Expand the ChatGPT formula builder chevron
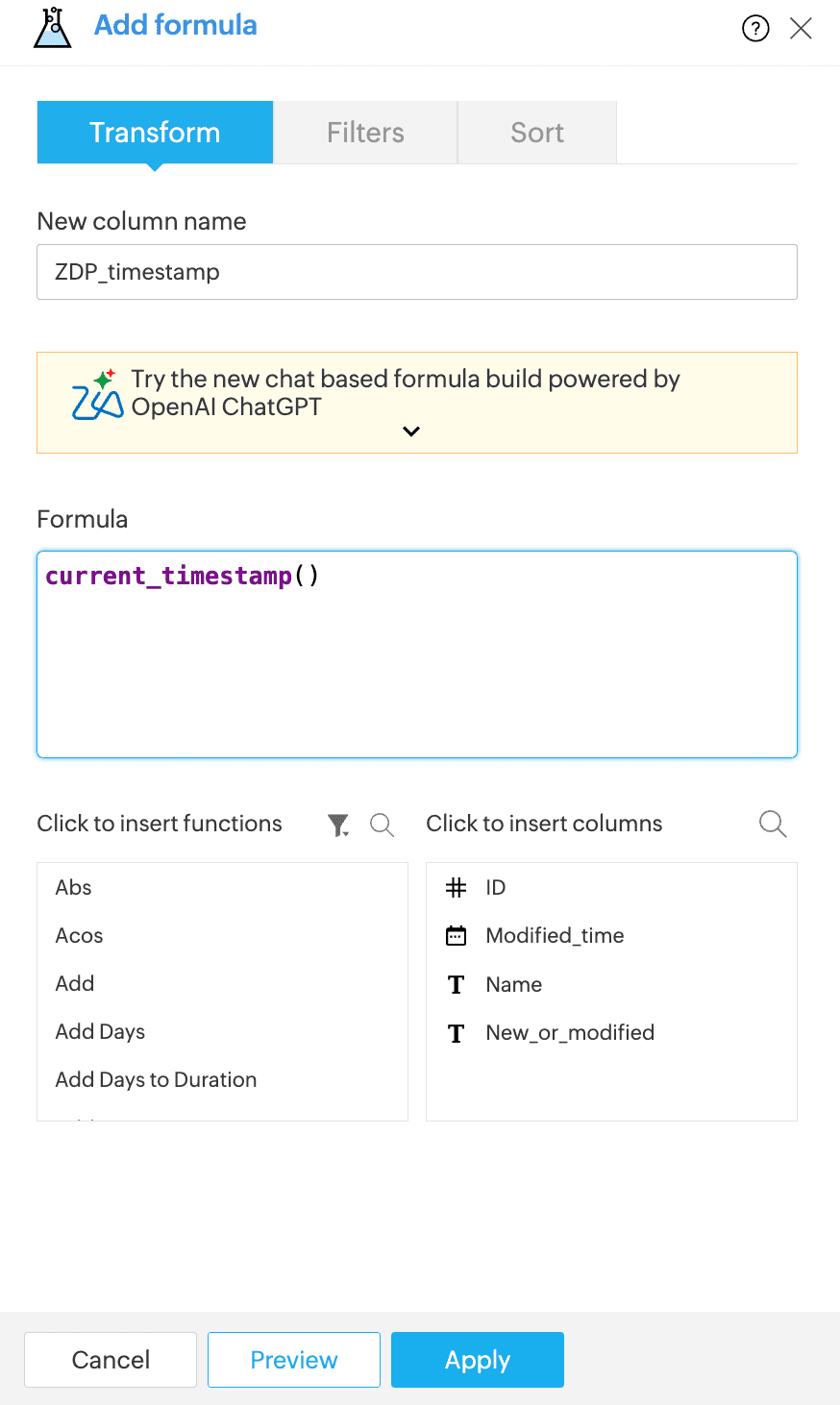 point(411,431)
